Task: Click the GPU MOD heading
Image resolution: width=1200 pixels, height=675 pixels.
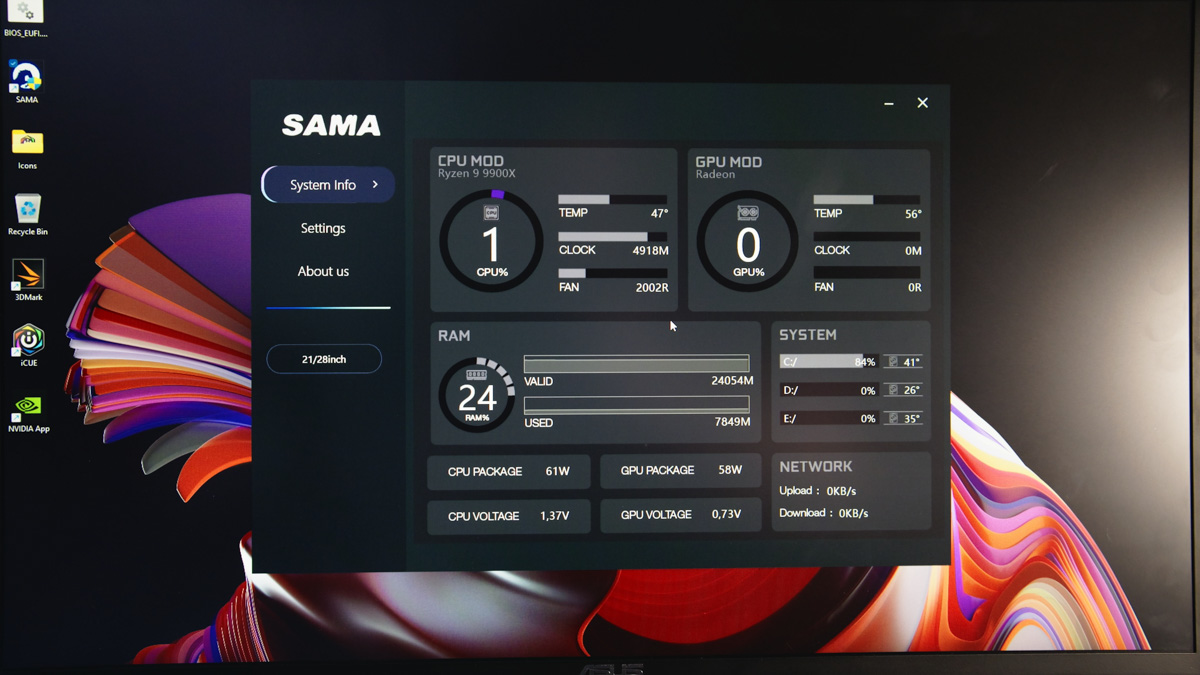Action: 728,162
